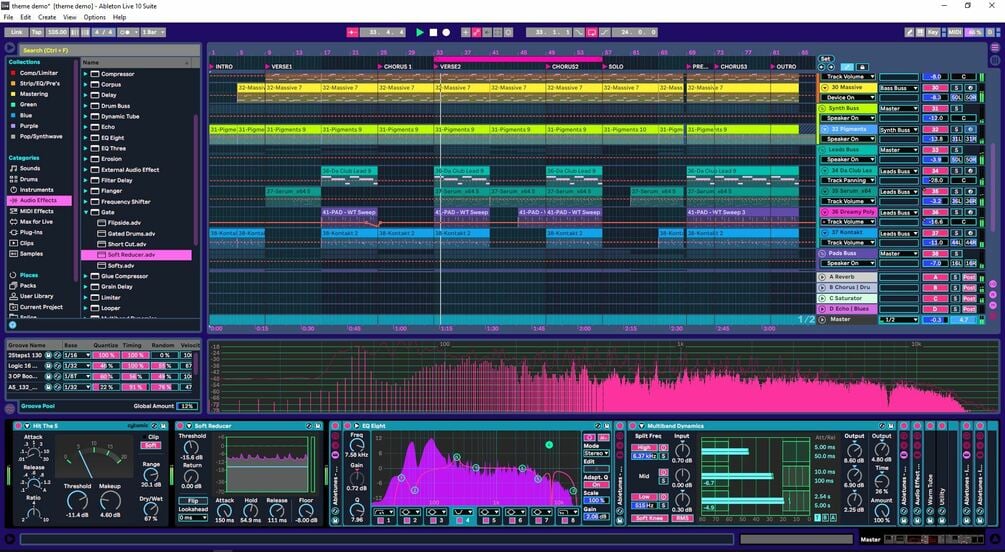Open the Help menu
1005x552 pixels.
click(x=119, y=17)
